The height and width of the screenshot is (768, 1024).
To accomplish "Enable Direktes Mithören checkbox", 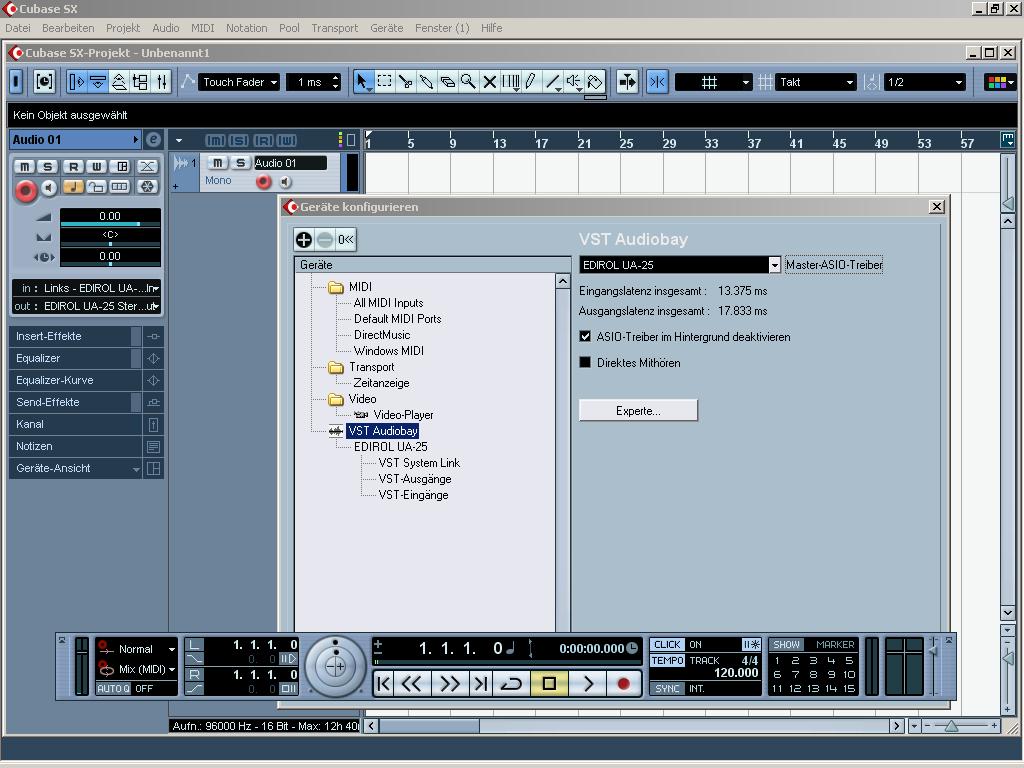I will coord(585,362).
